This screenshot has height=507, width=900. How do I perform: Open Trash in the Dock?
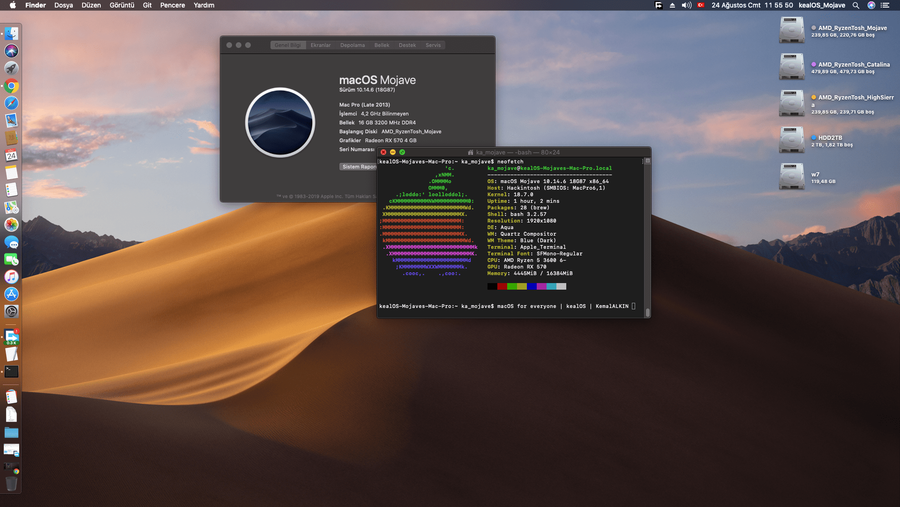[11, 483]
